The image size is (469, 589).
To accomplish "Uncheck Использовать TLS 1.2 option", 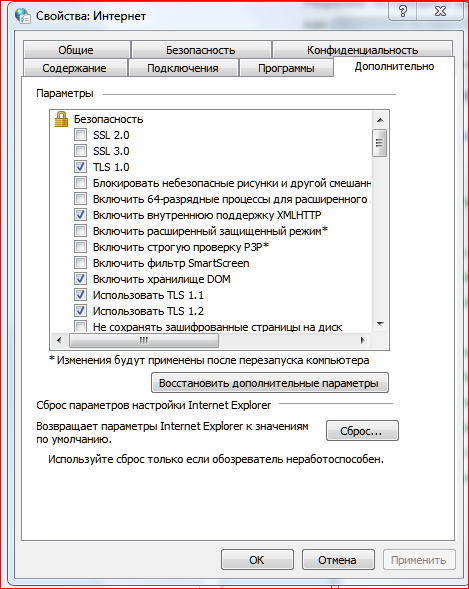I will click(80, 311).
